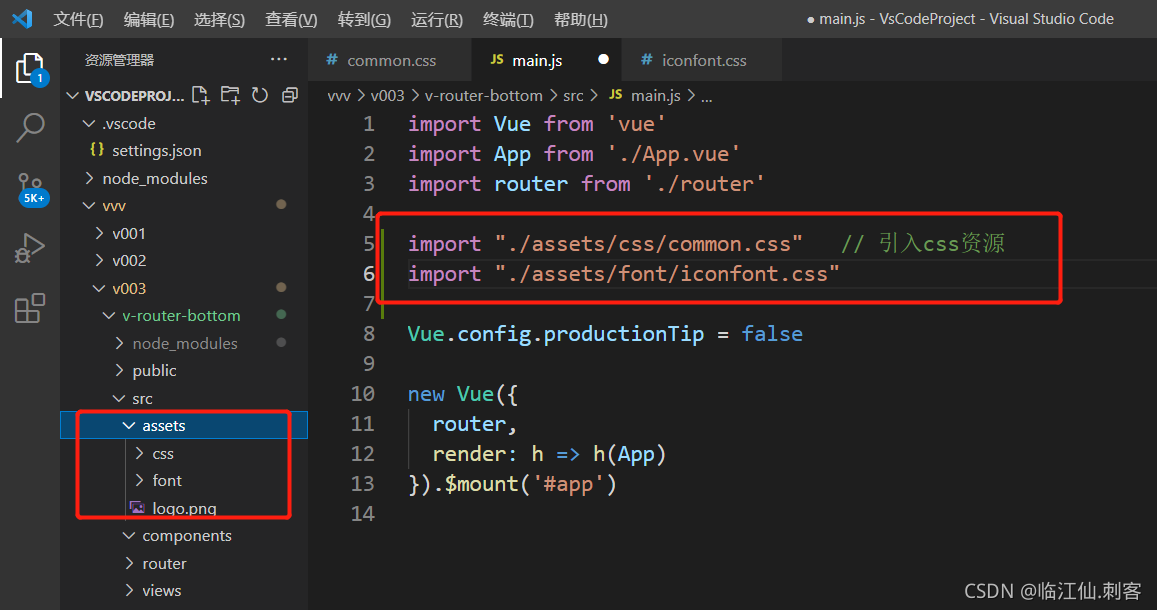Switch to the common.css tab
Screen dimensions: 1157x610
click(x=390, y=60)
